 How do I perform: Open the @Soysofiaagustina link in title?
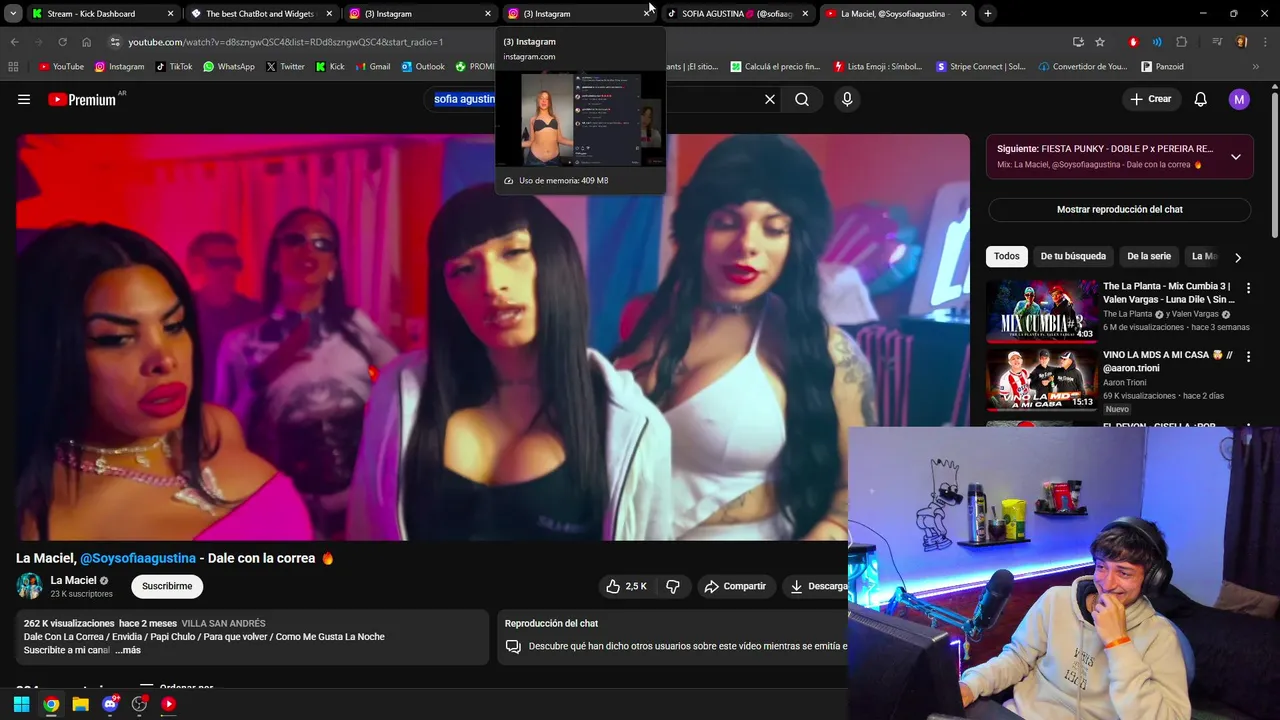coord(138,558)
